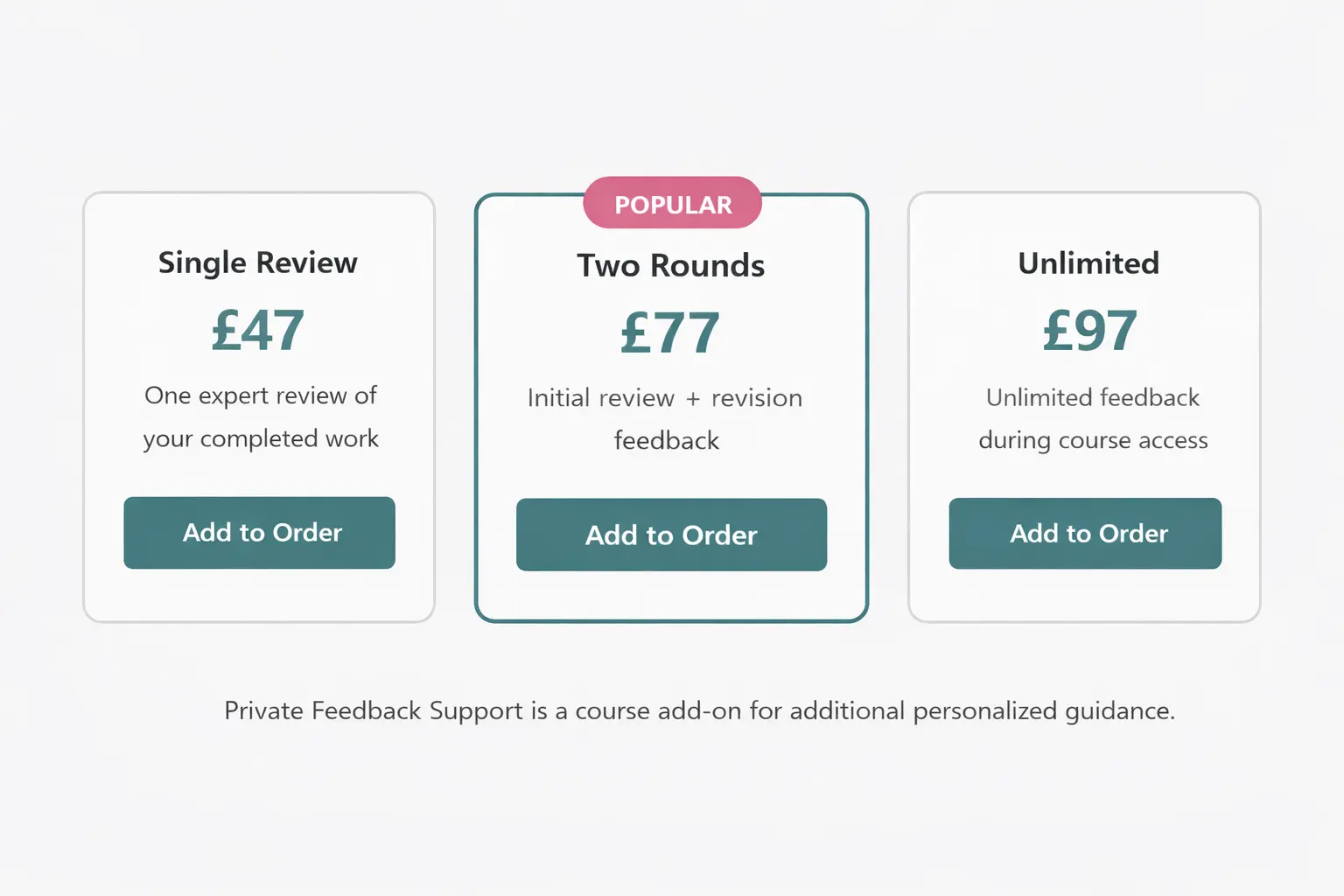Click the £97 price
The width and height of the screenshot is (1344, 896).
[x=1089, y=331]
